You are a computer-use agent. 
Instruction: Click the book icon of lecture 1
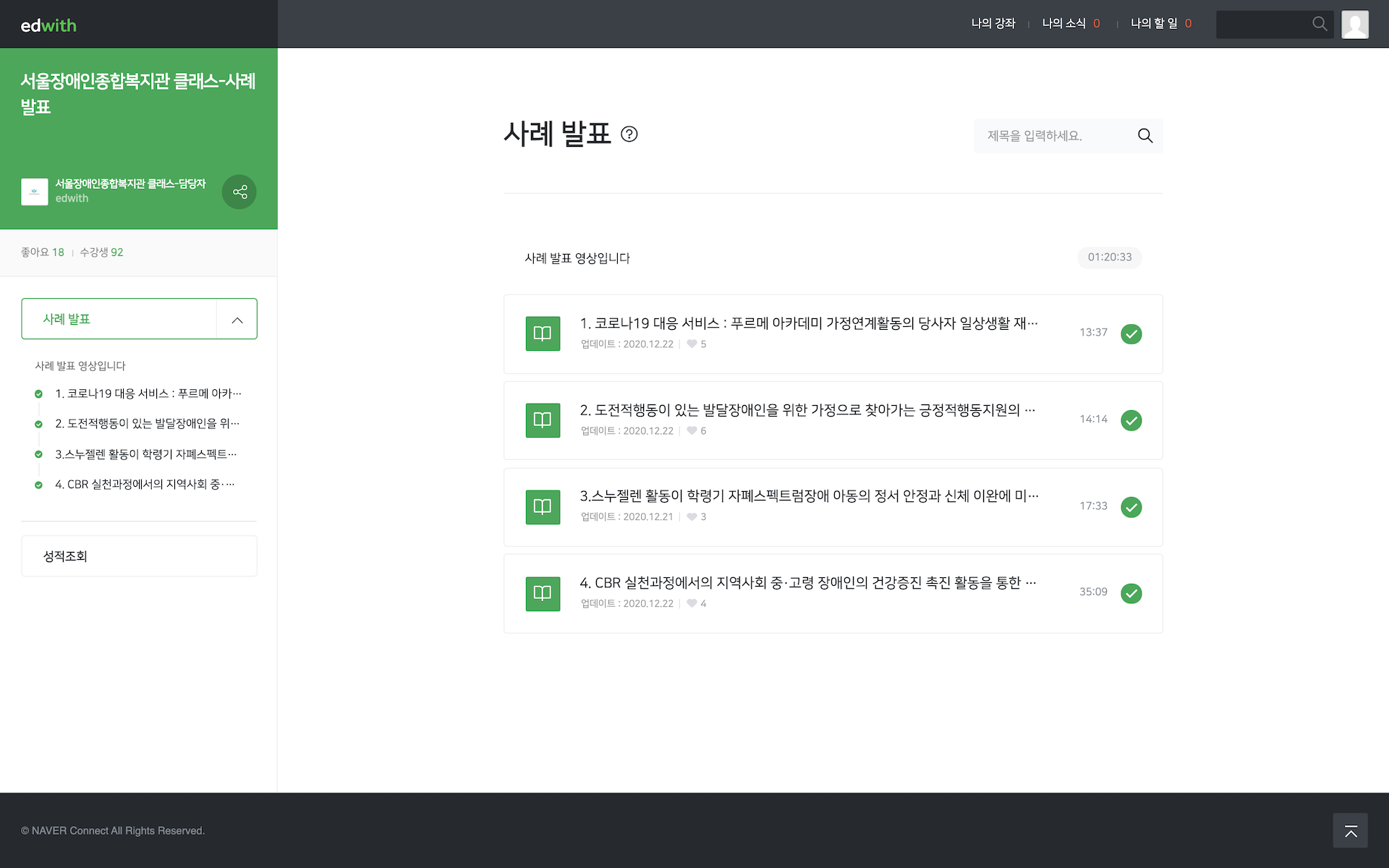pos(543,333)
